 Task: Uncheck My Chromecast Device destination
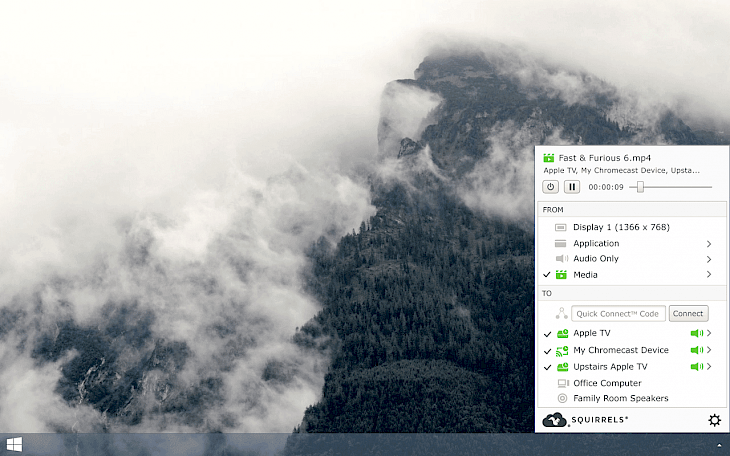548,351
